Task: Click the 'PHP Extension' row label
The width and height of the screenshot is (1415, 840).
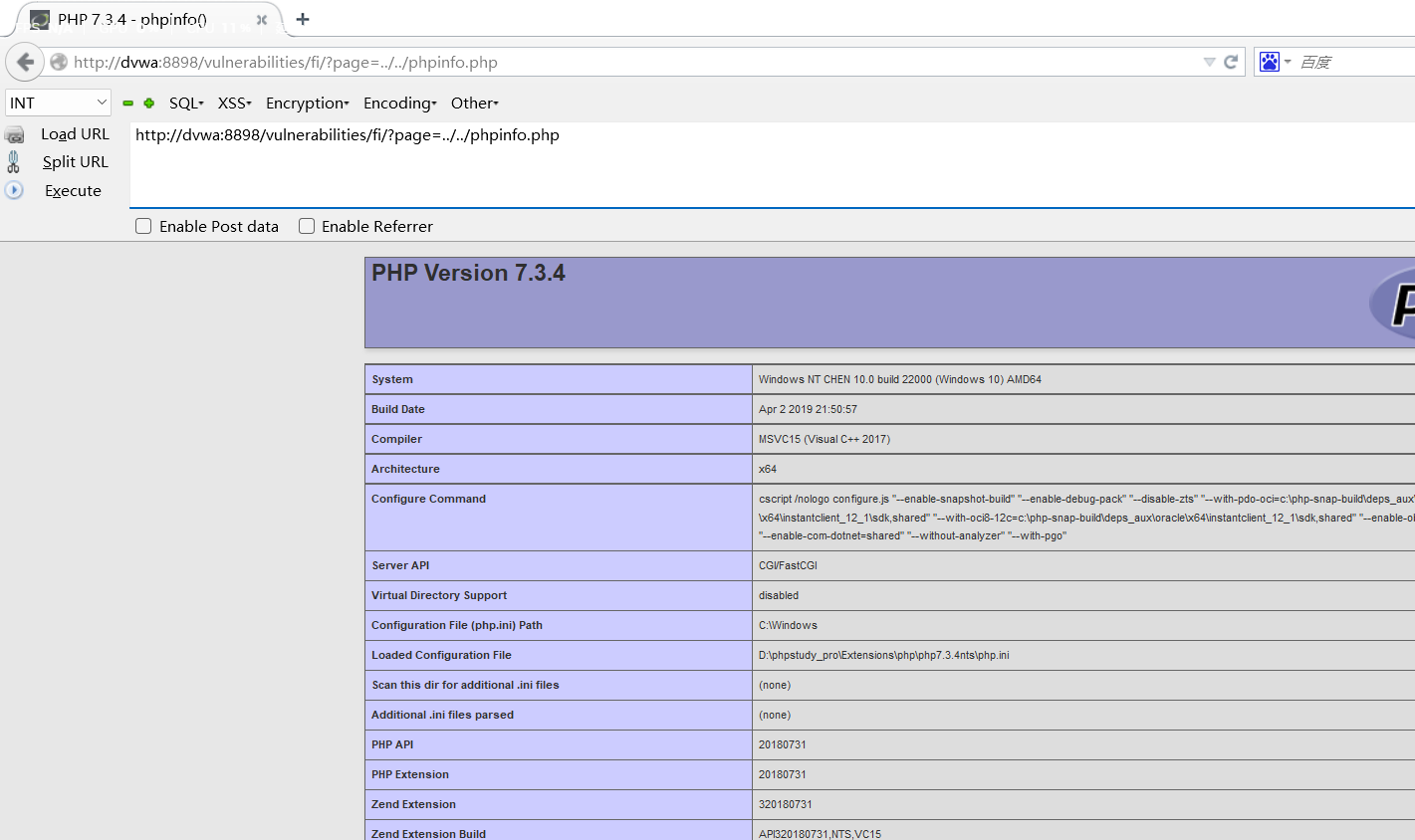Action: click(410, 774)
